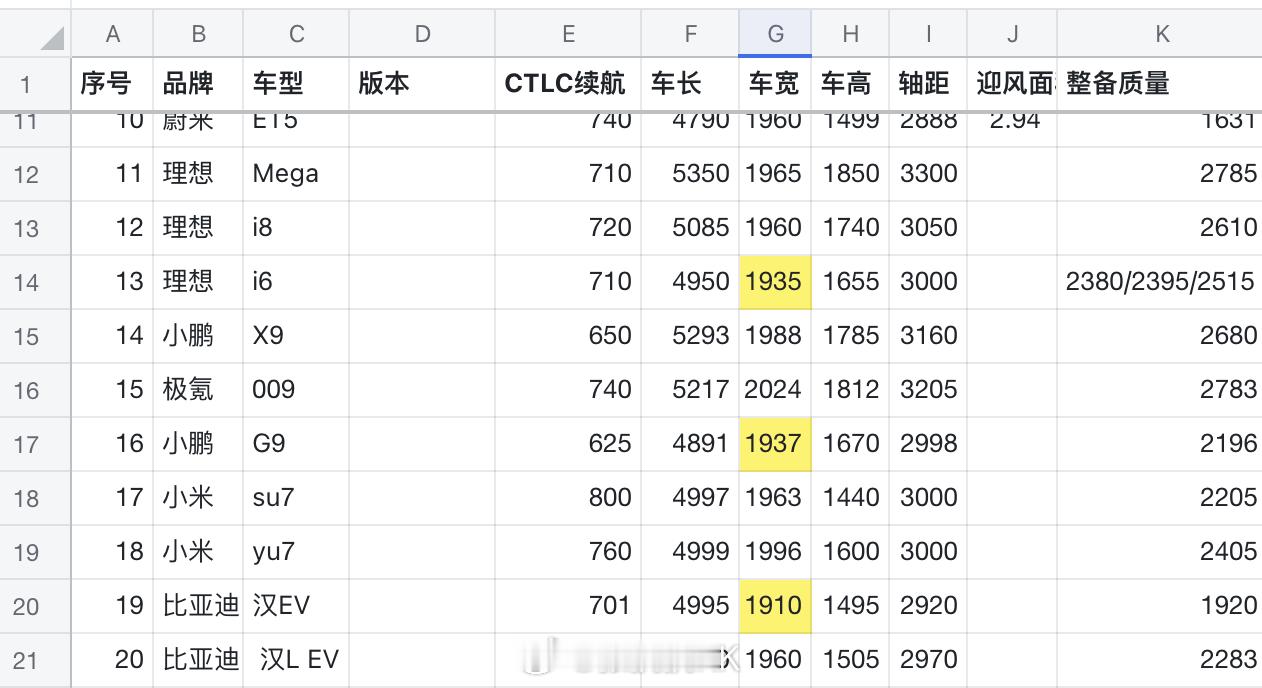
Task: Select column H header
Action: pos(850,34)
